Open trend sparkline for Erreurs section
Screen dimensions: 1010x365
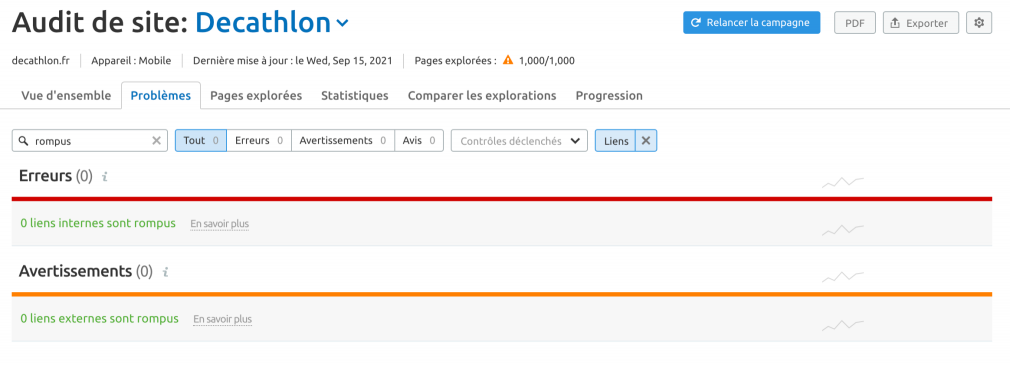tap(843, 182)
